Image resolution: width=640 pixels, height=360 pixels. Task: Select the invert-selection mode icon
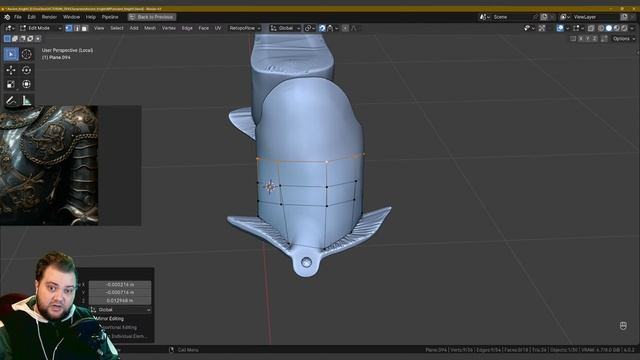tap(30, 38)
